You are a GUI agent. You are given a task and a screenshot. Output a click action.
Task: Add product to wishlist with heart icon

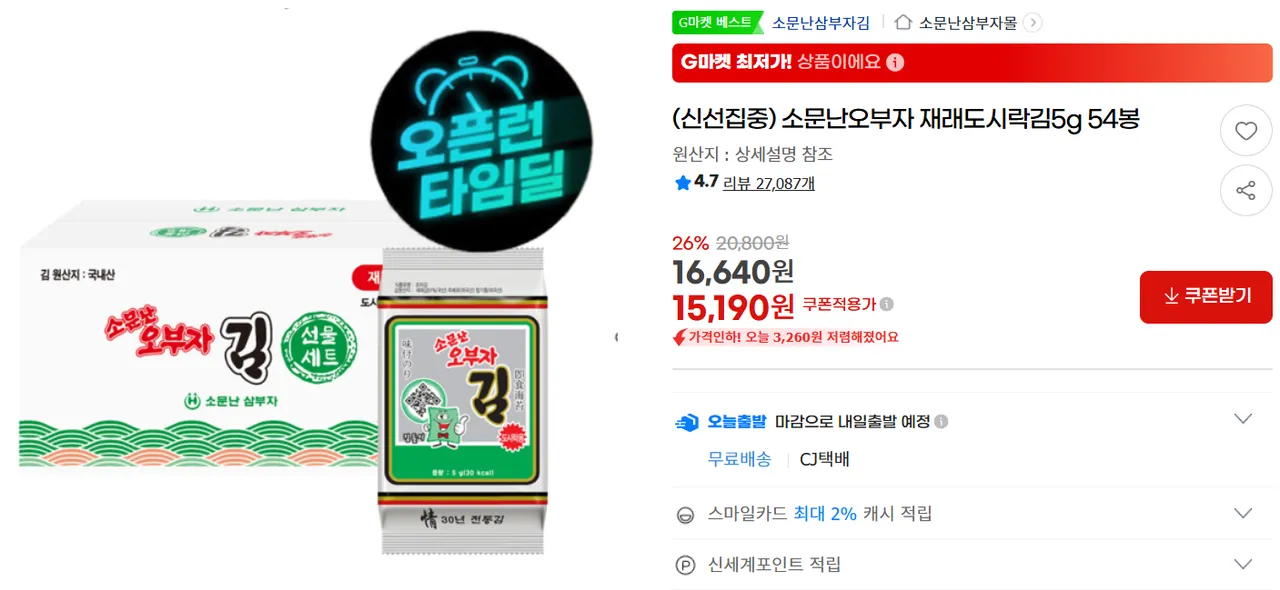pos(1245,131)
